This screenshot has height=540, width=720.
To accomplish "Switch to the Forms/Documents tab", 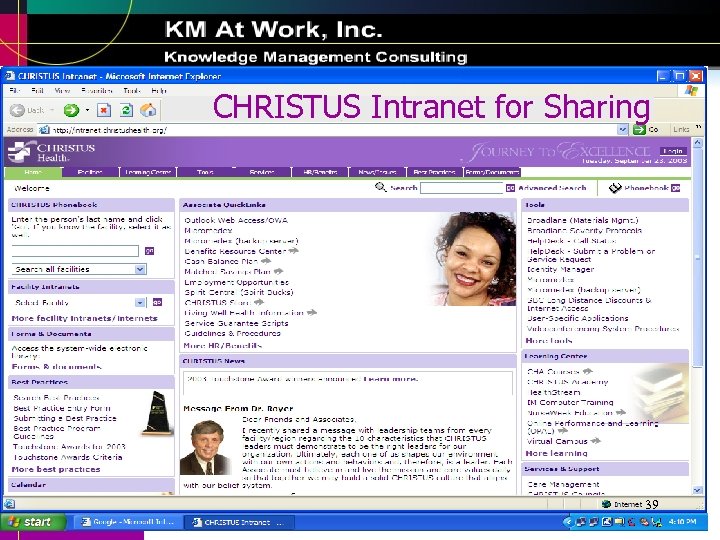I will [492, 172].
